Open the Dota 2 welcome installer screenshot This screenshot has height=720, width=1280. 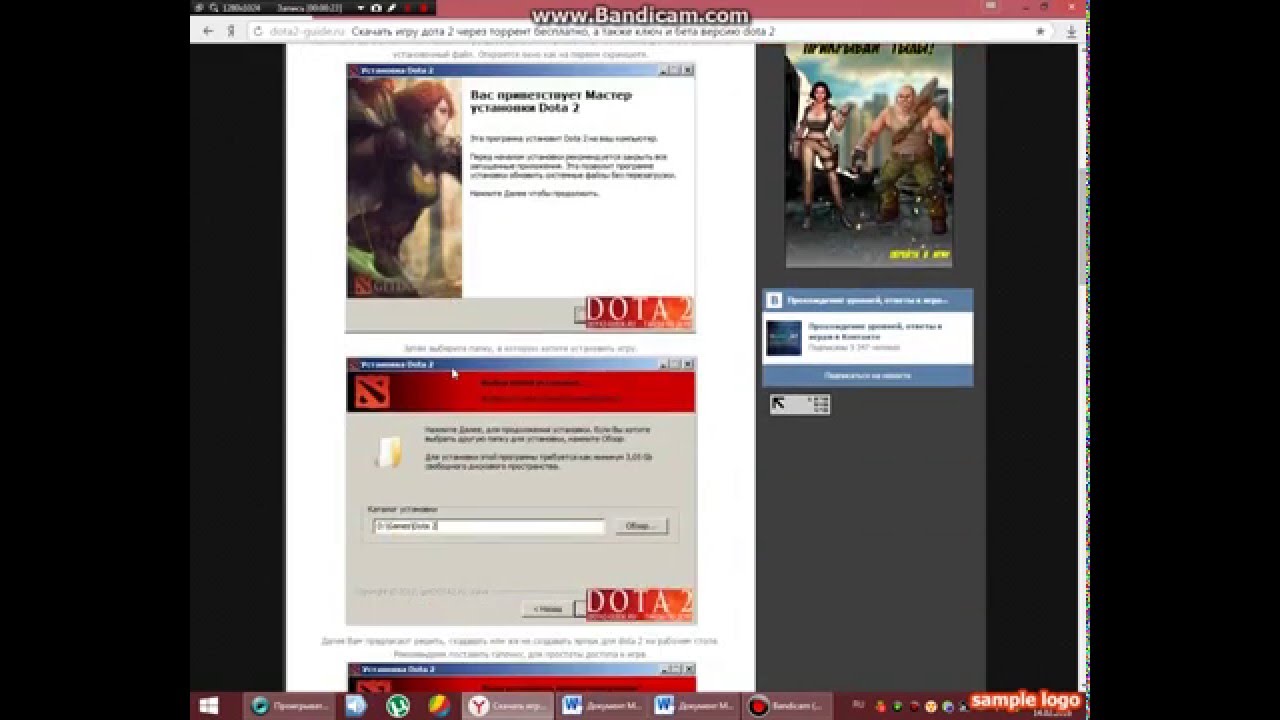pyautogui.click(x=520, y=198)
